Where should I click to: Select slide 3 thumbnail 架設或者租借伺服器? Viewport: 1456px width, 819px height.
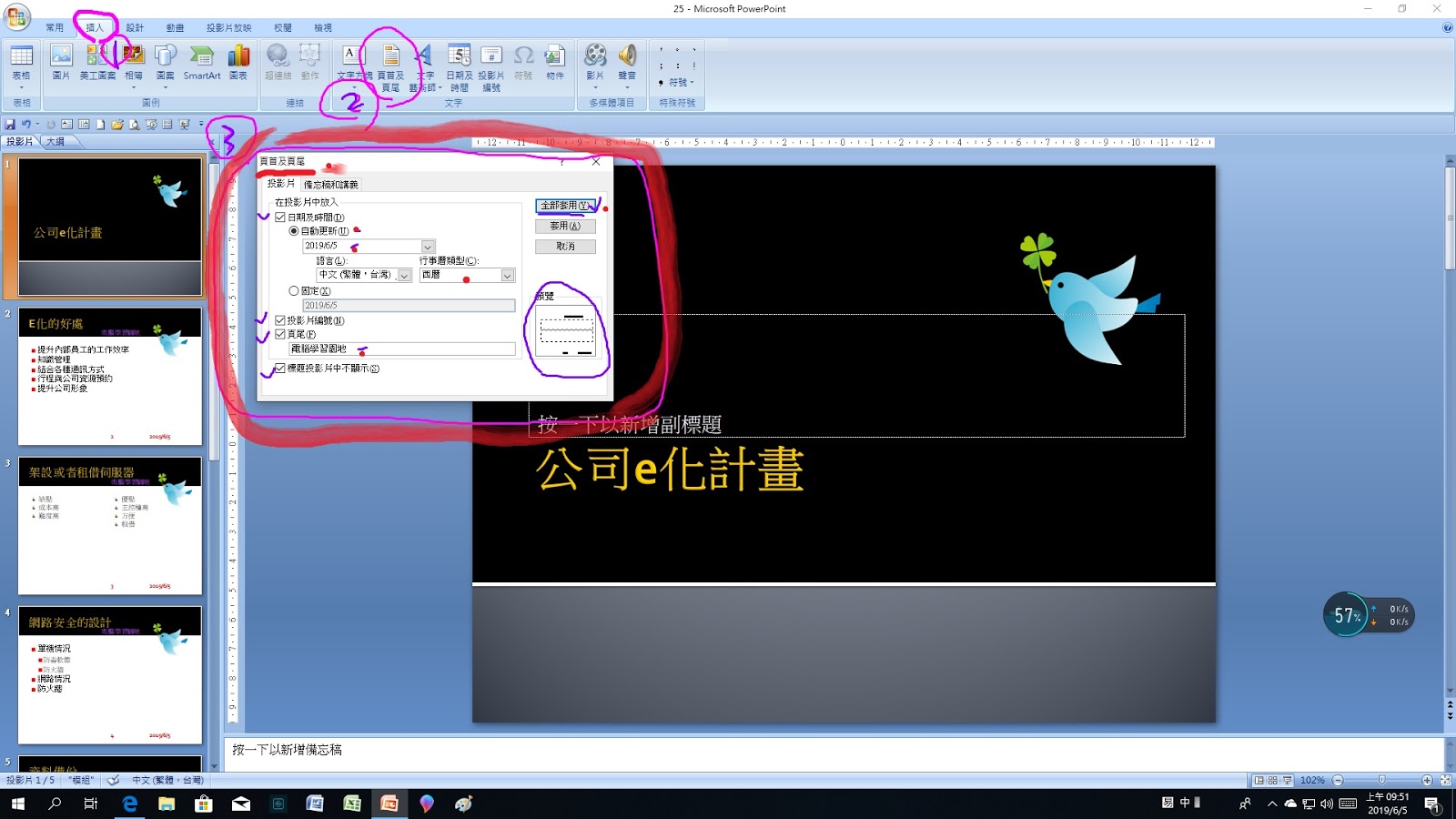(x=110, y=525)
